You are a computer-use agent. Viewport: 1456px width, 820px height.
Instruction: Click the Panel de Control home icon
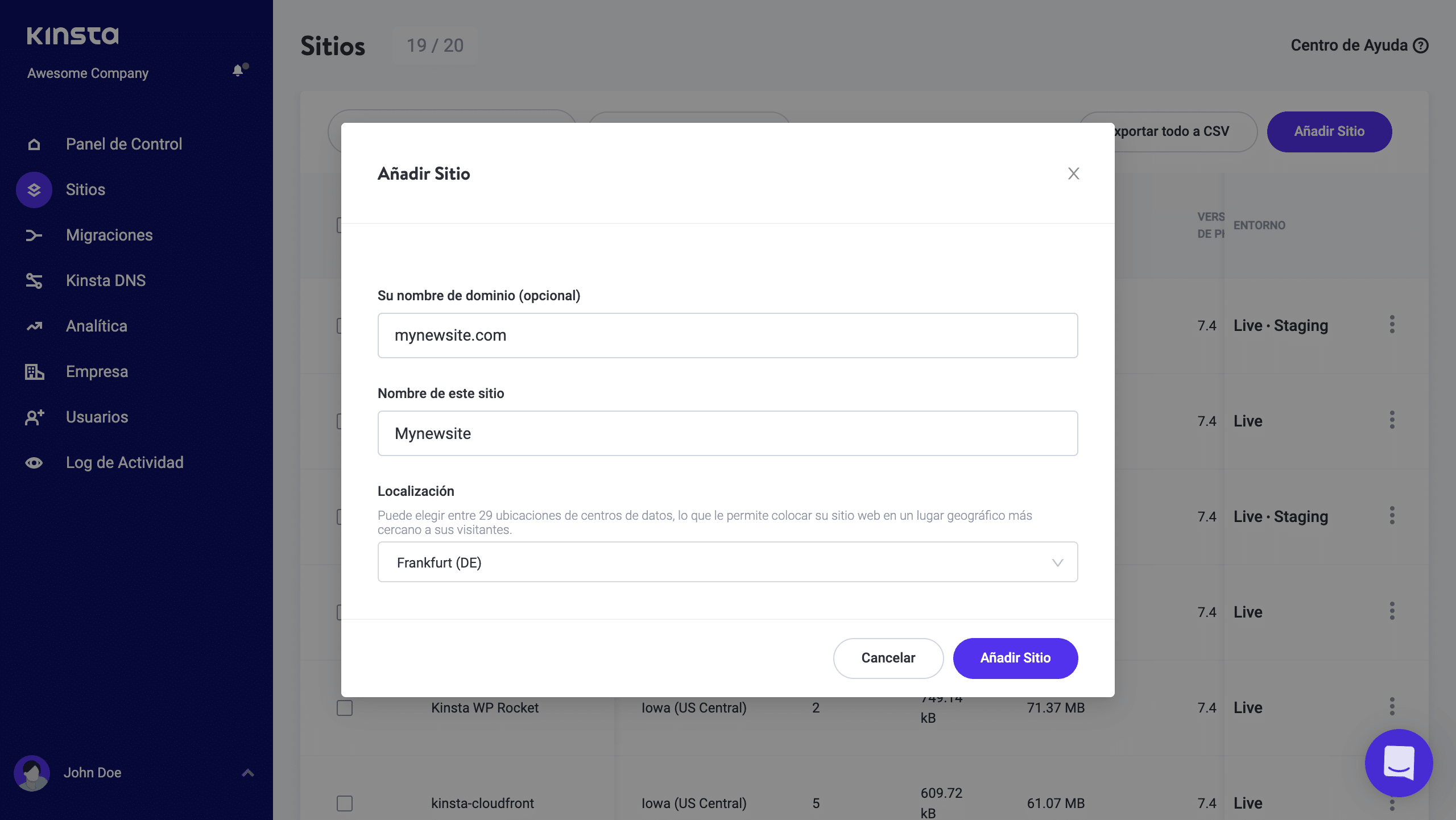[x=34, y=144]
